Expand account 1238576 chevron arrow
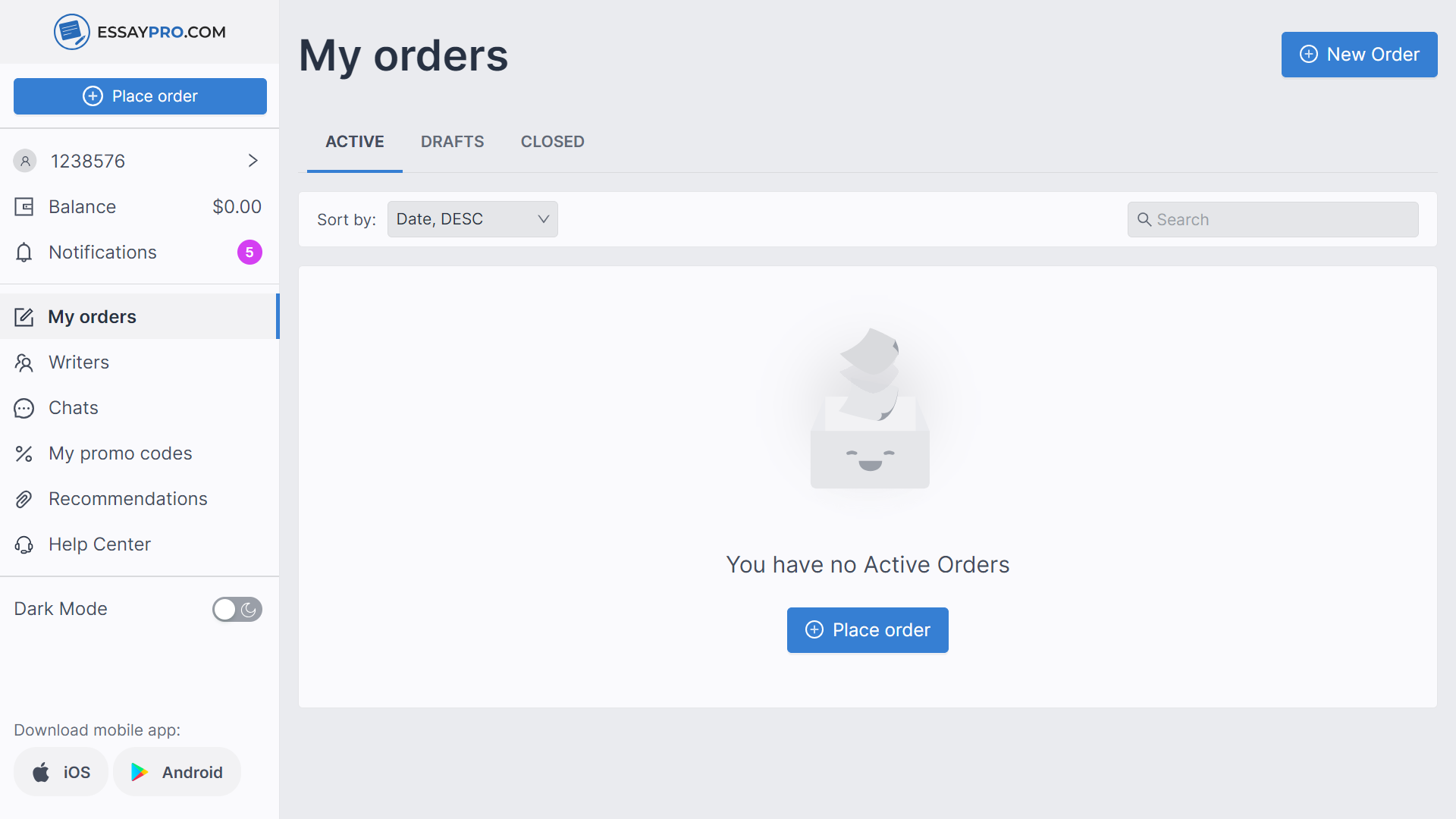This screenshot has height=819, width=1456. pos(253,161)
